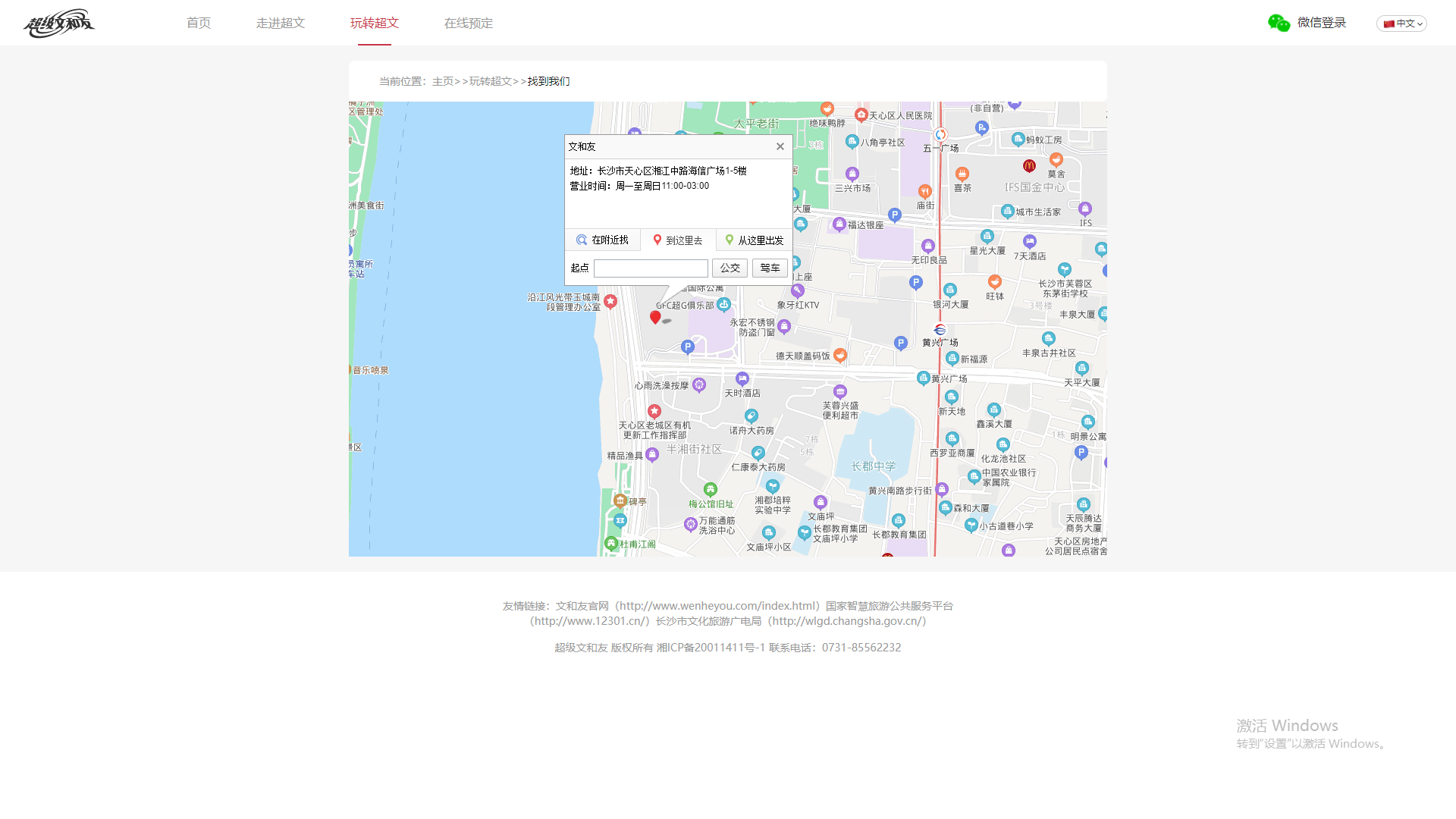The width and height of the screenshot is (1456, 819).
Task: Click the 沿江风光带 office star icon
Action: pos(610,302)
